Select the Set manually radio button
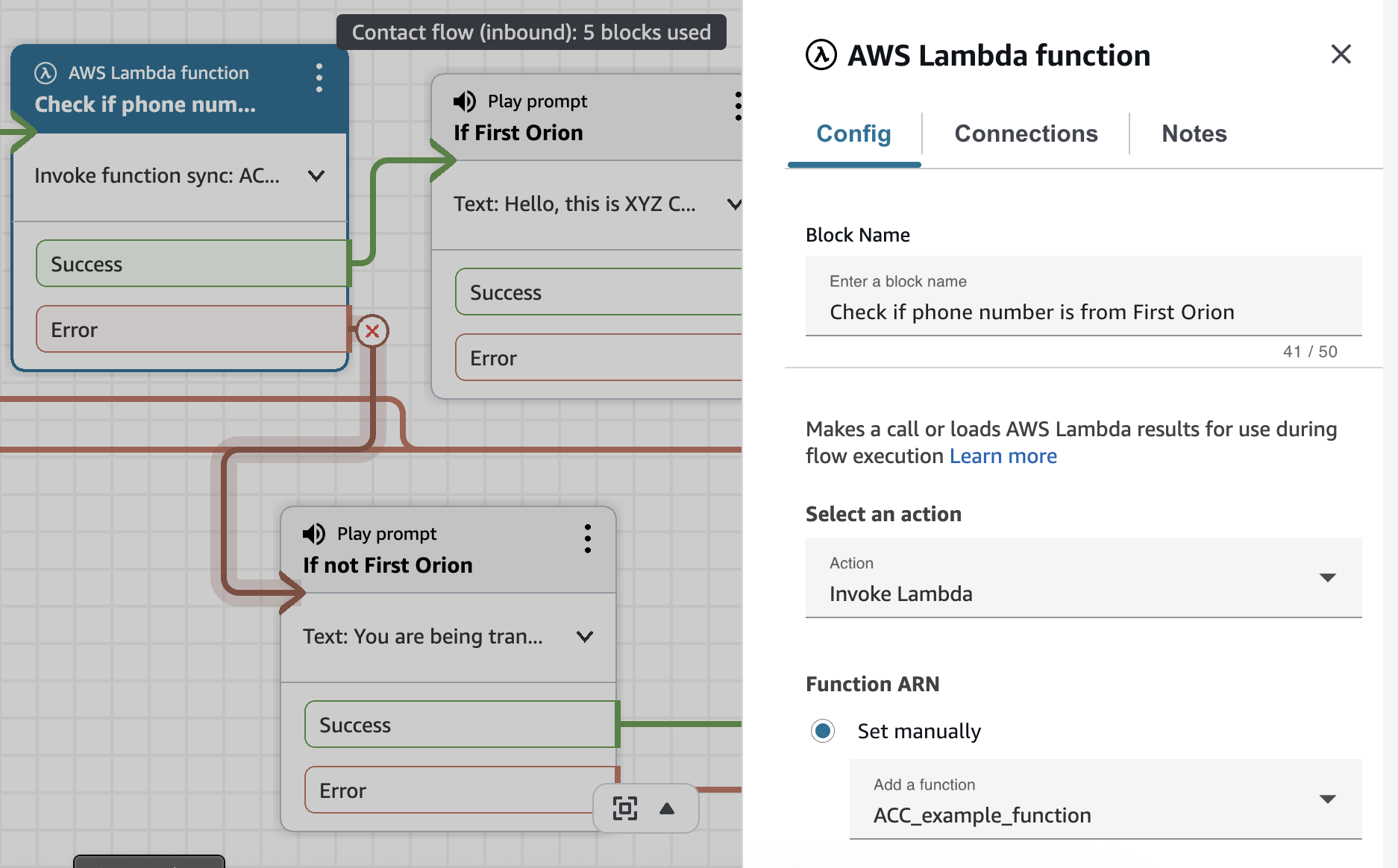The image size is (1398, 868). (x=823, y=731)
